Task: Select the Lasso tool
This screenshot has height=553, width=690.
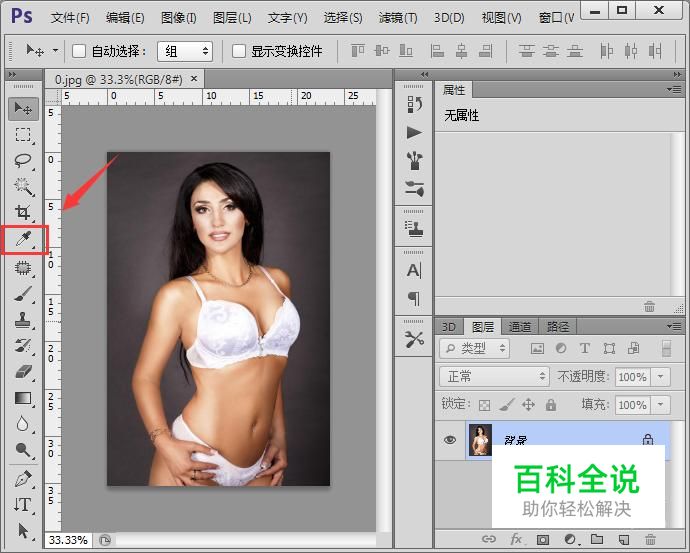Action: pyautogui.click(x=23, y=161)
